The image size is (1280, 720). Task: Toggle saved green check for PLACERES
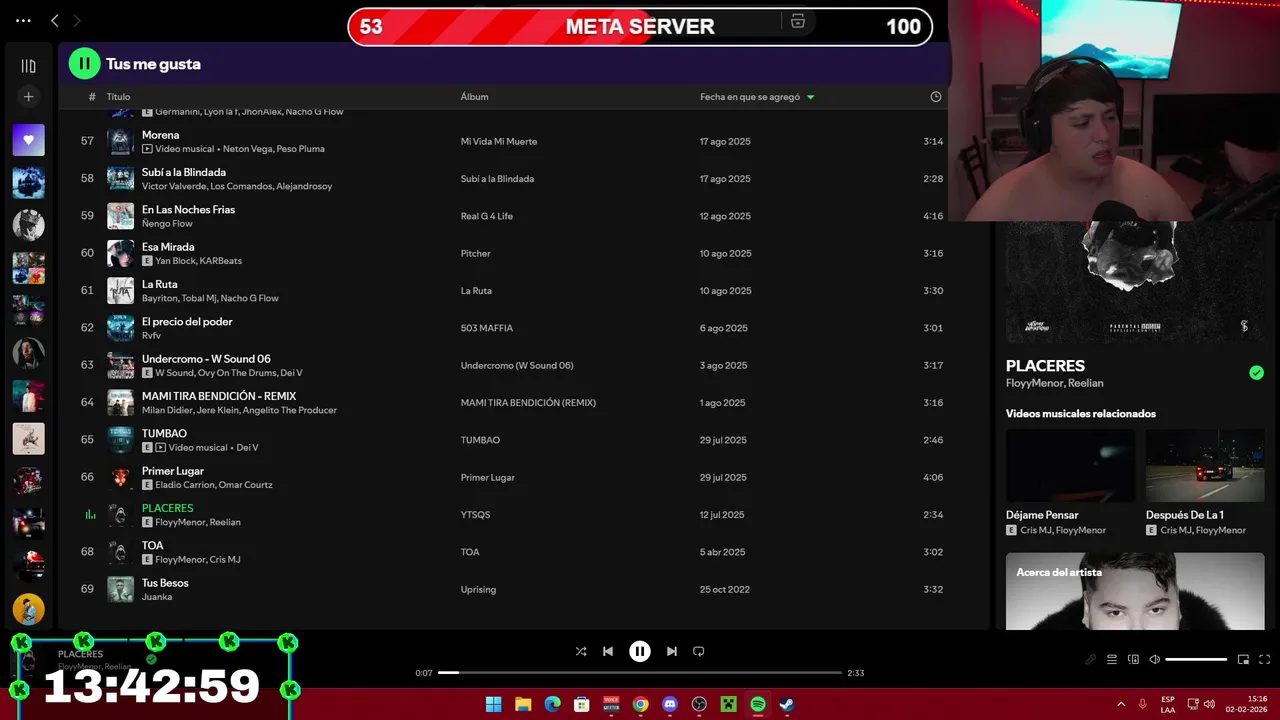coord(1256,373)
